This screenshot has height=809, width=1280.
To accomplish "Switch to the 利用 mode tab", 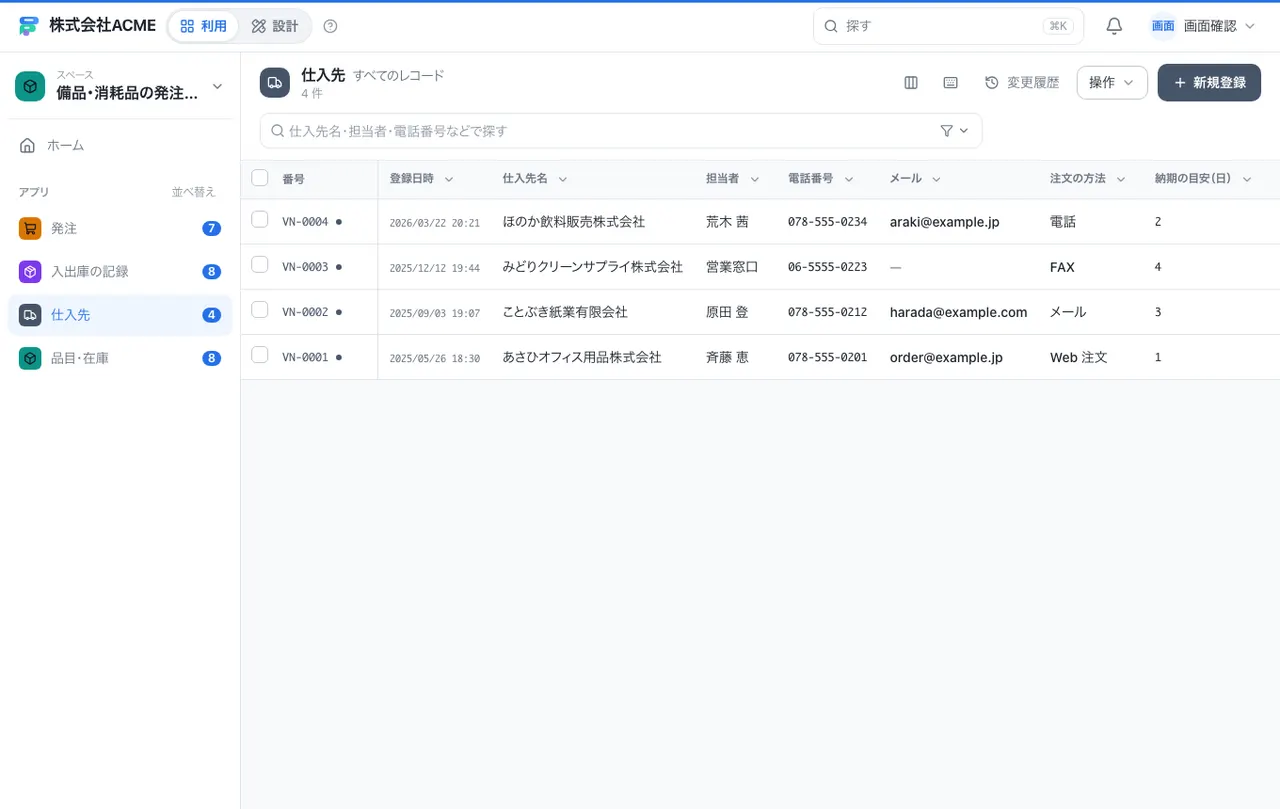I will pos(204,26).
